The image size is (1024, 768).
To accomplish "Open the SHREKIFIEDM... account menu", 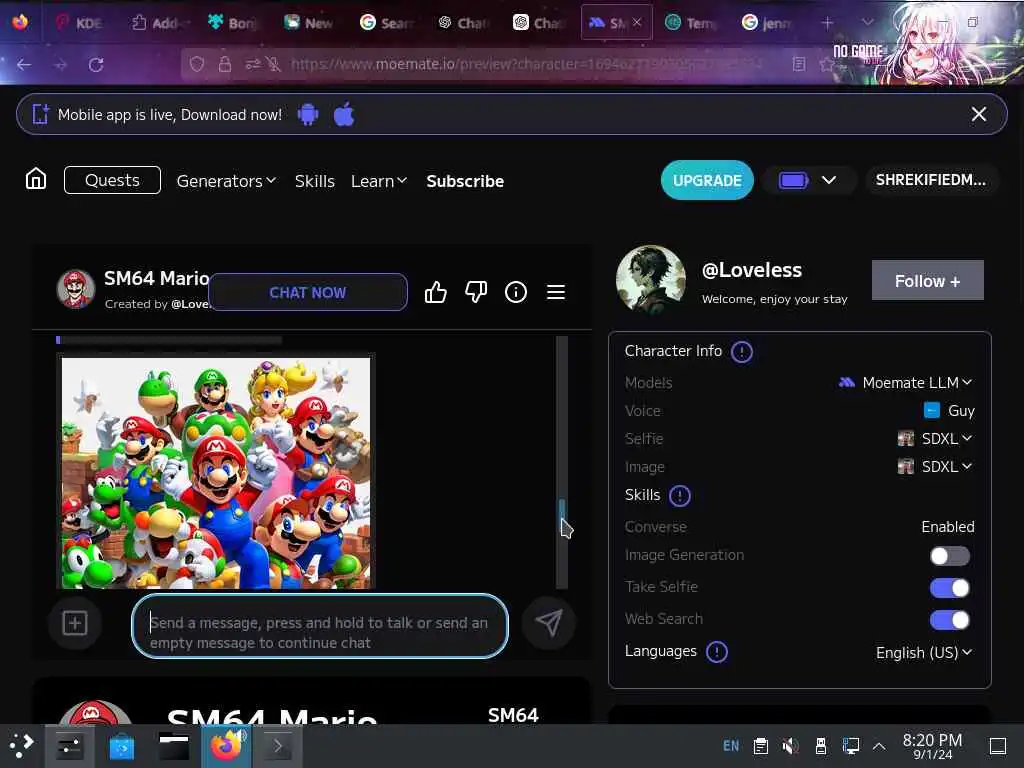I will [x=931, y=180].
